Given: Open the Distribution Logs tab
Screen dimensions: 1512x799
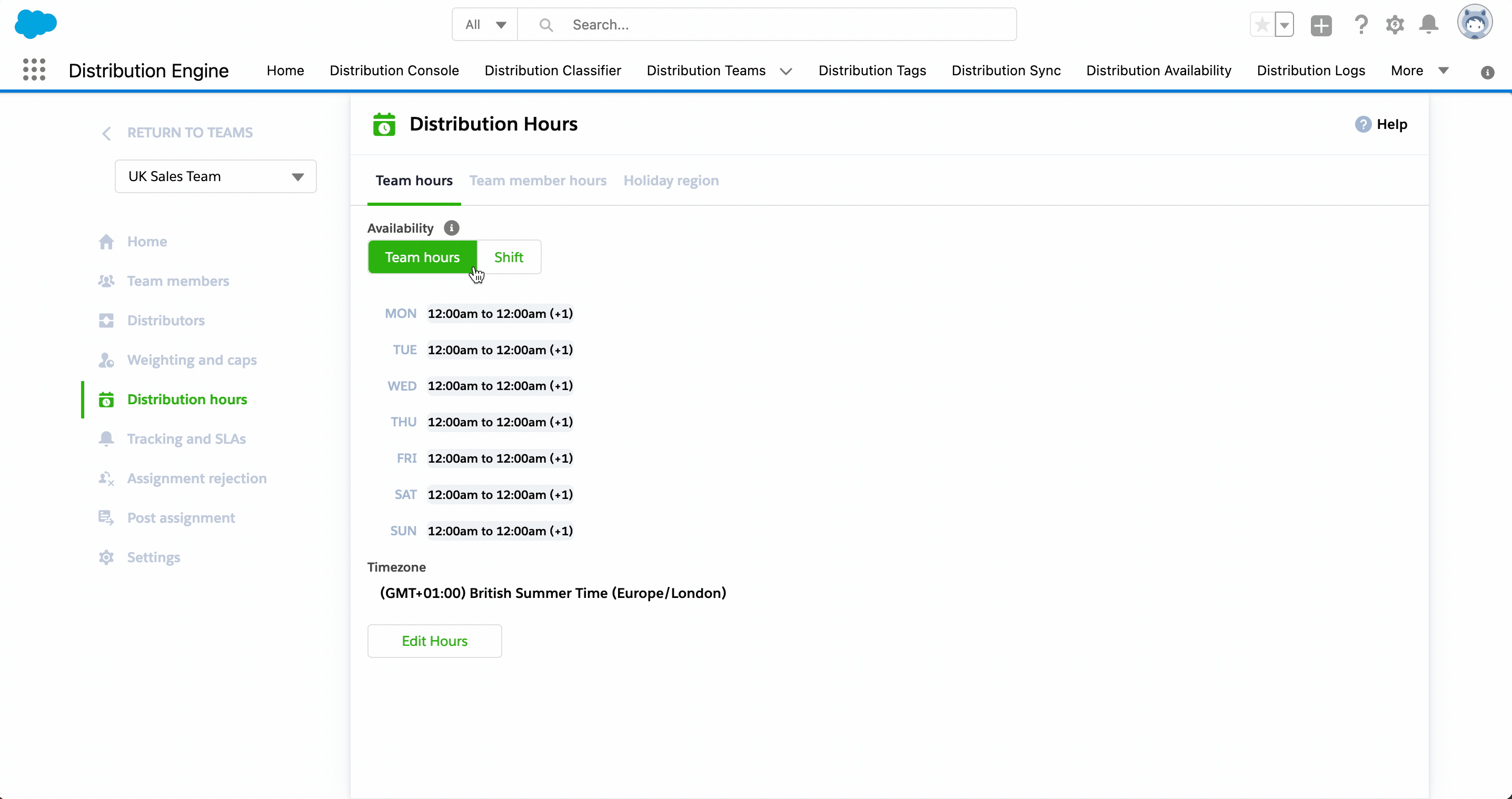Looking at the screenshot, I should tap(1311, 71).
